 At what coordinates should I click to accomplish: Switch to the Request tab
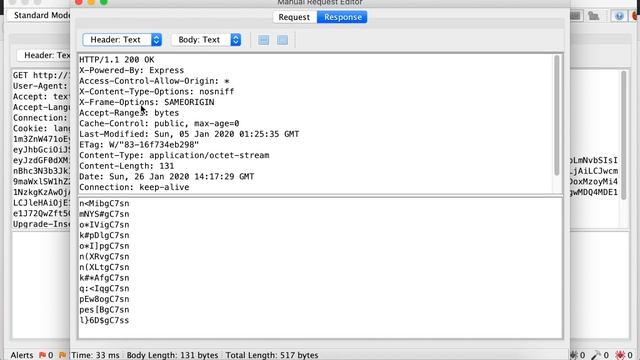pos(294,17)
